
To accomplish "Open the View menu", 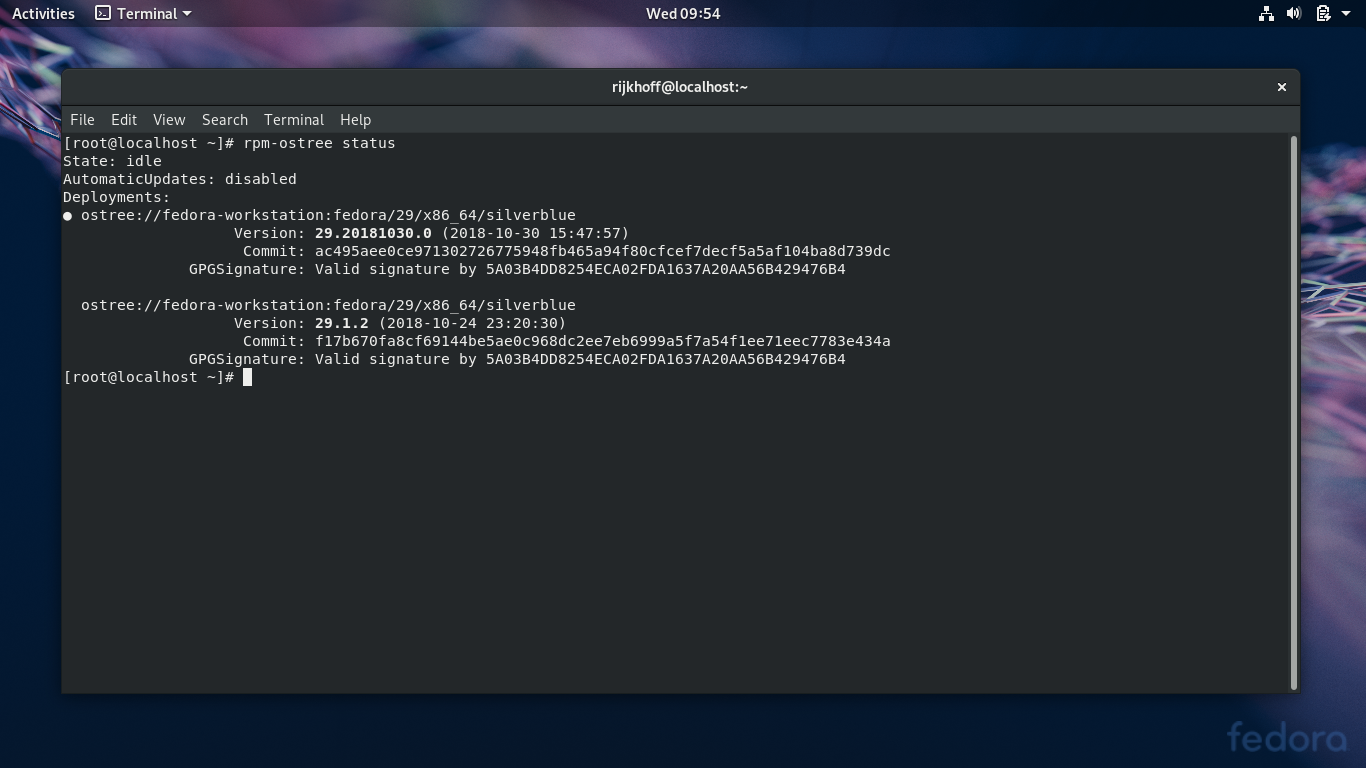I will click(x=169, y=120).
